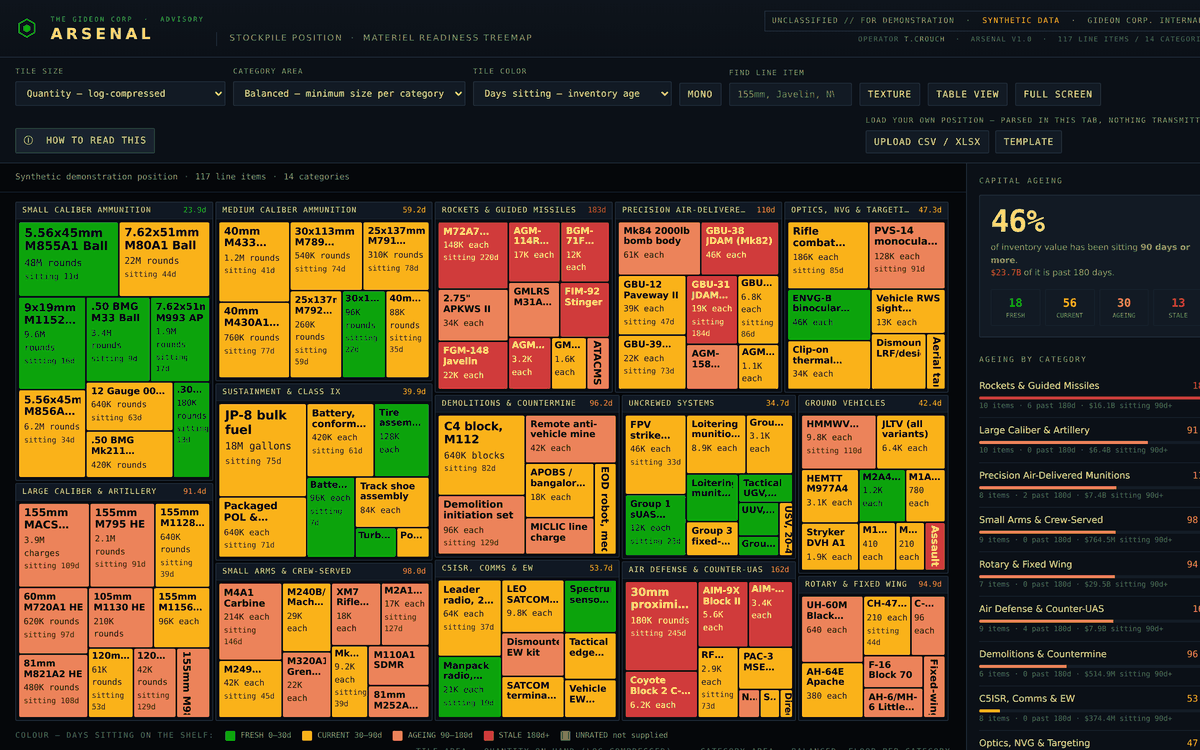Open the Tile Size dropdown
1200x750 pixels.
point(120,94)
